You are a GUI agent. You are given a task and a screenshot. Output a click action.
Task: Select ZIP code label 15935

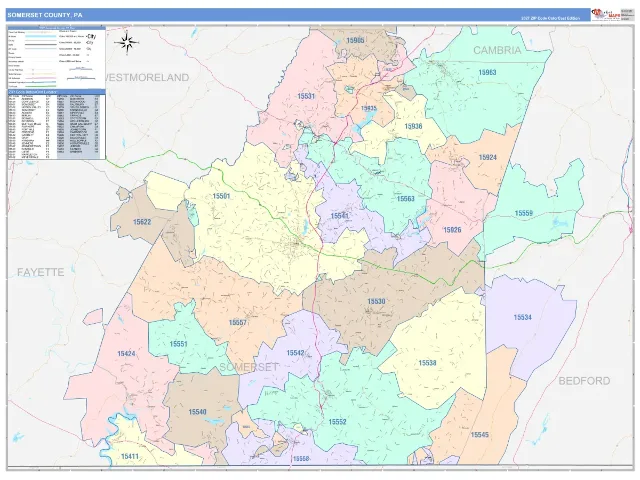coord(369,109)
